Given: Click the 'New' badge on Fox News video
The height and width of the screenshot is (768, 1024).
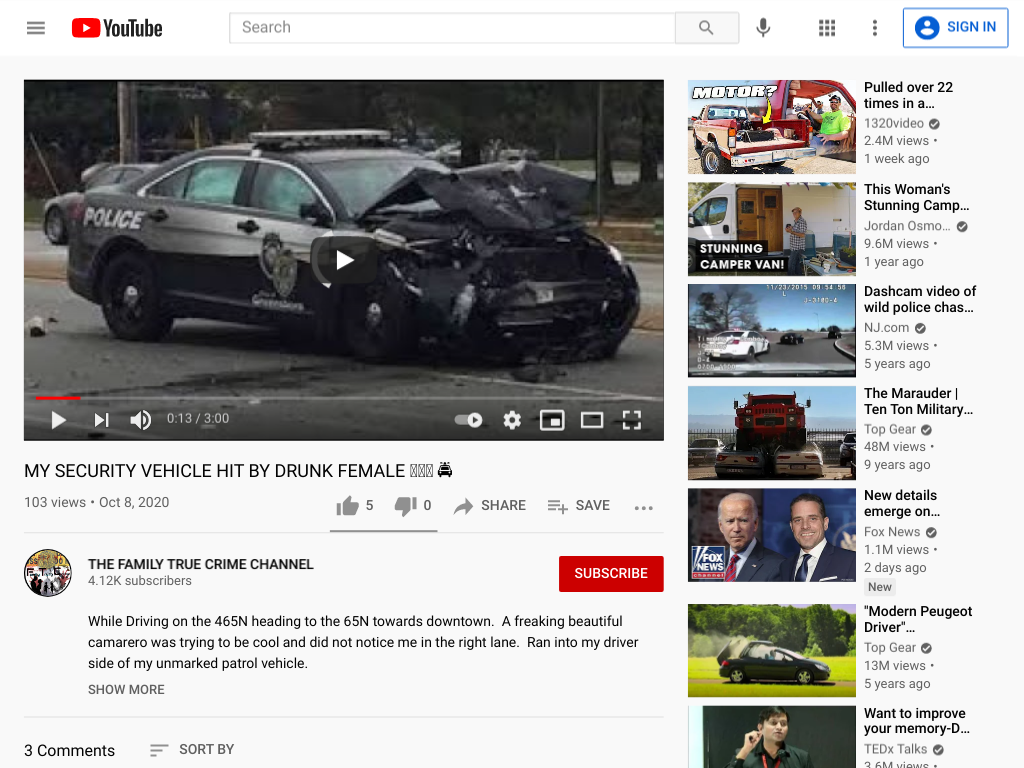Looking at the screenshot, I should 879,587.
